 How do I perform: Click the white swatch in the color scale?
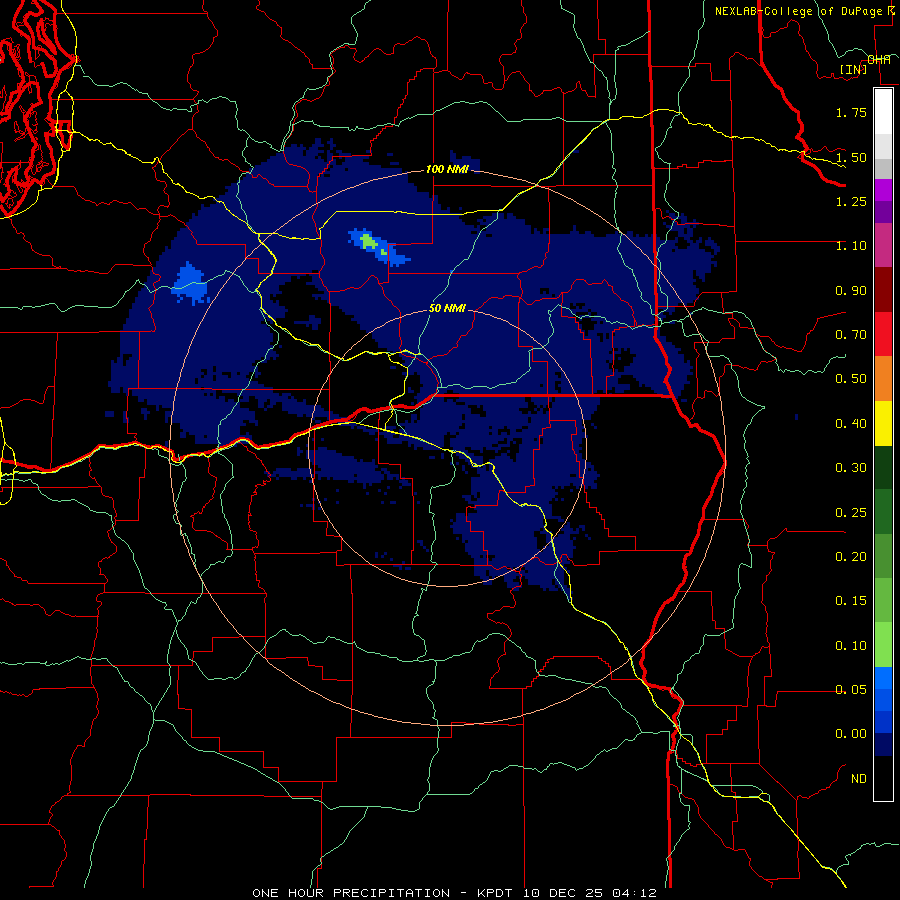883,111
